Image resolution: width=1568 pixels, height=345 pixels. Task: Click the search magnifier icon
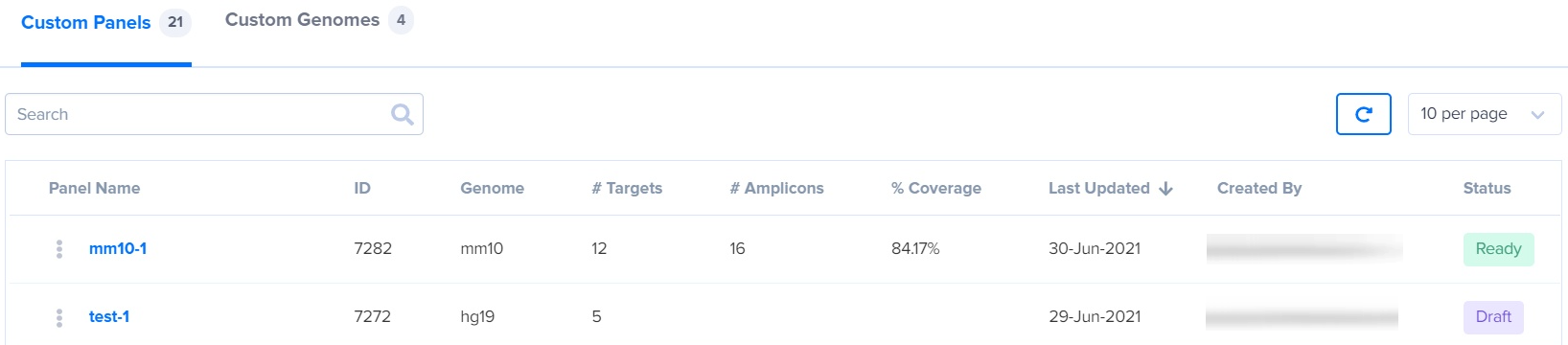403,114
